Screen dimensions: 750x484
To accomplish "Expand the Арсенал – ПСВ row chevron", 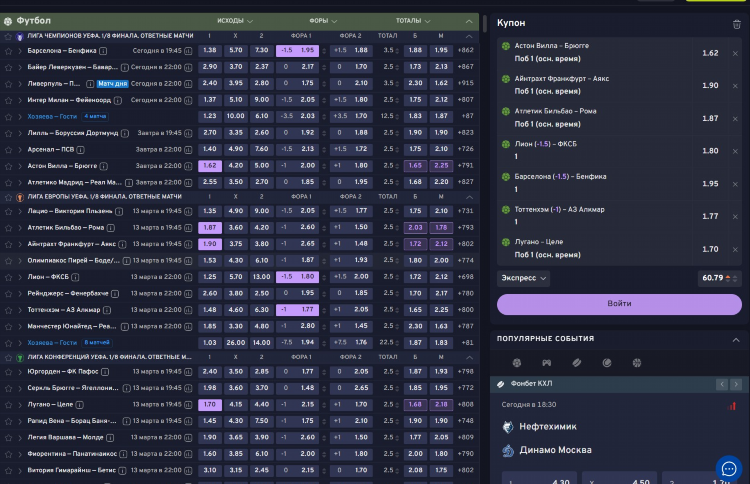I will point(20,150).
